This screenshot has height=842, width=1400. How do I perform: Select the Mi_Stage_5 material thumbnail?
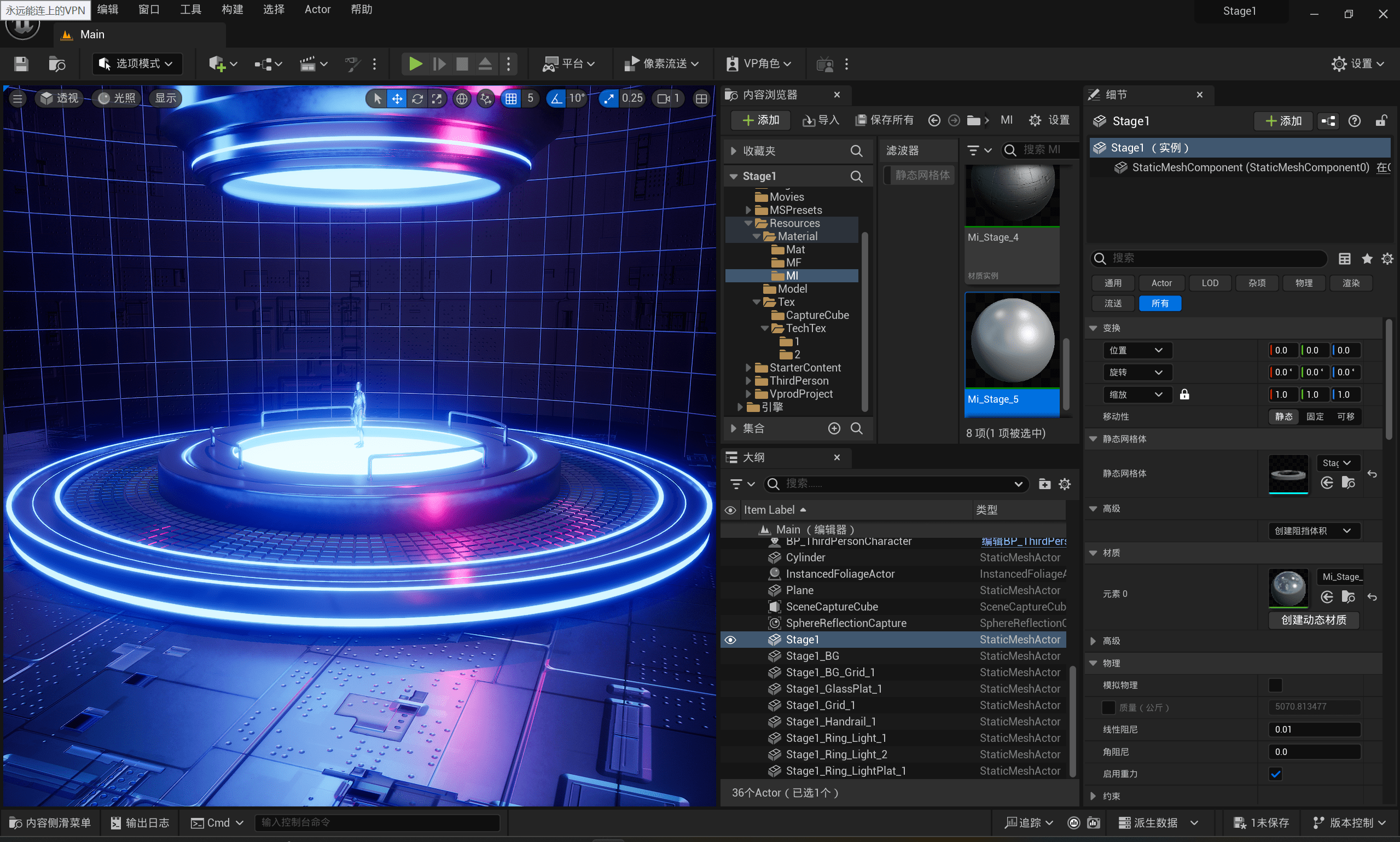tap(1012, 341)
